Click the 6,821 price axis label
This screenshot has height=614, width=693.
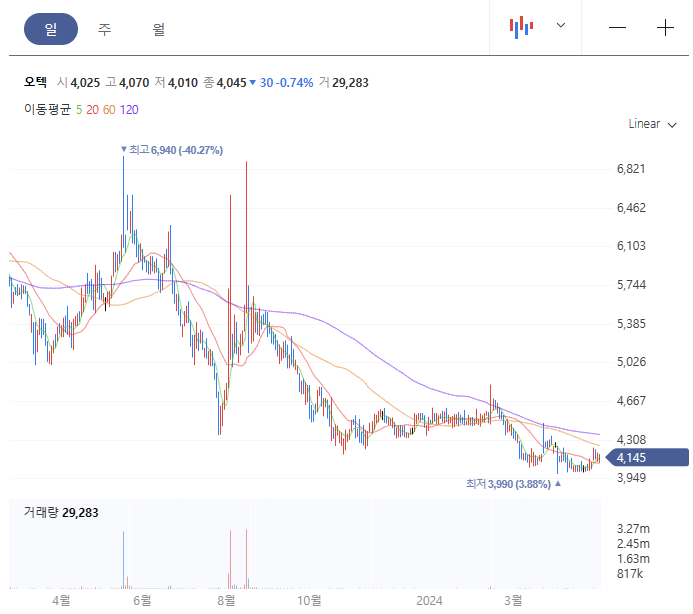[631, 169]
